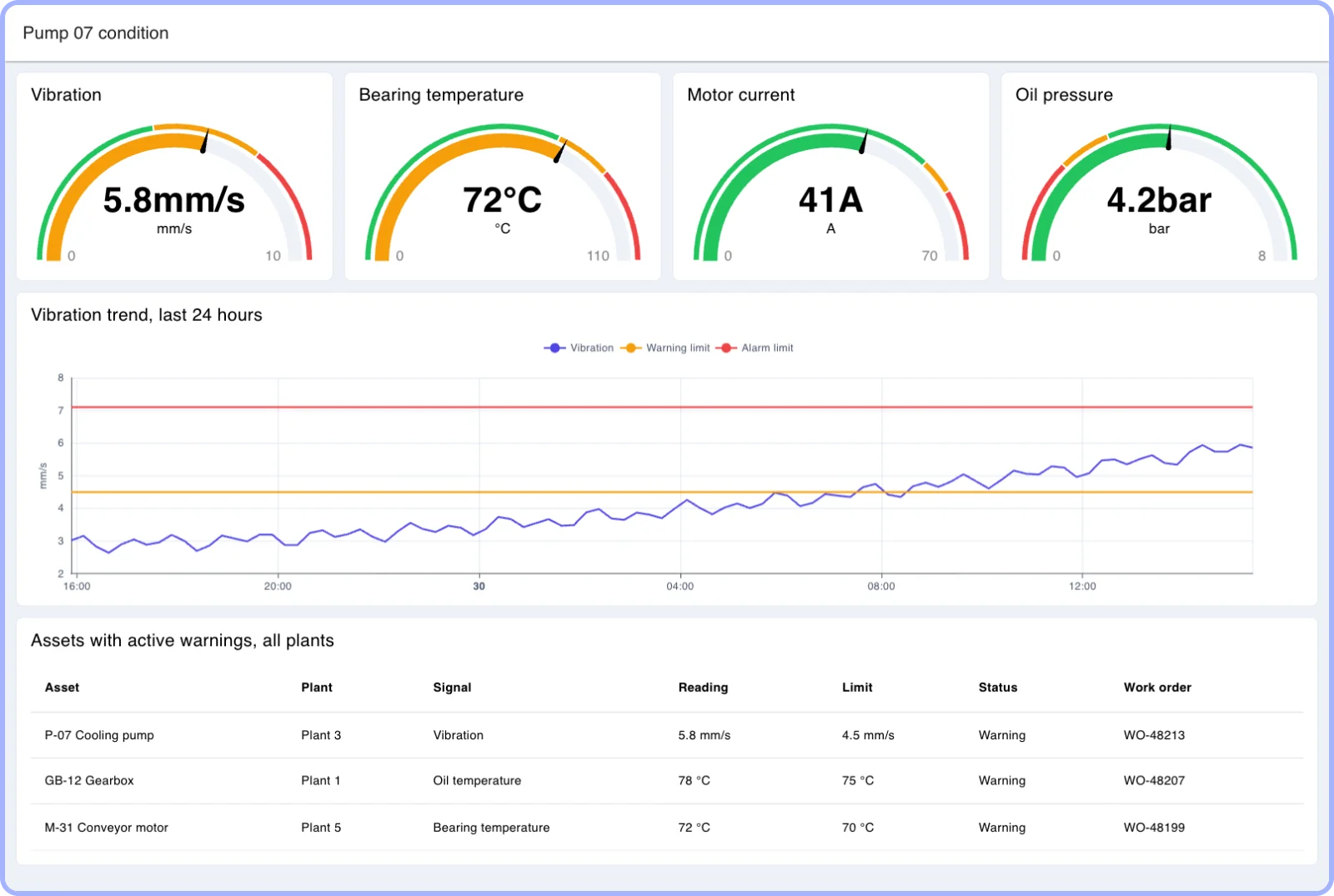Click the Vibration trend, last 24 hours heading
The height and width of the screenshot is (896, 1334).
pyautogui.click(x=147, y=315)
